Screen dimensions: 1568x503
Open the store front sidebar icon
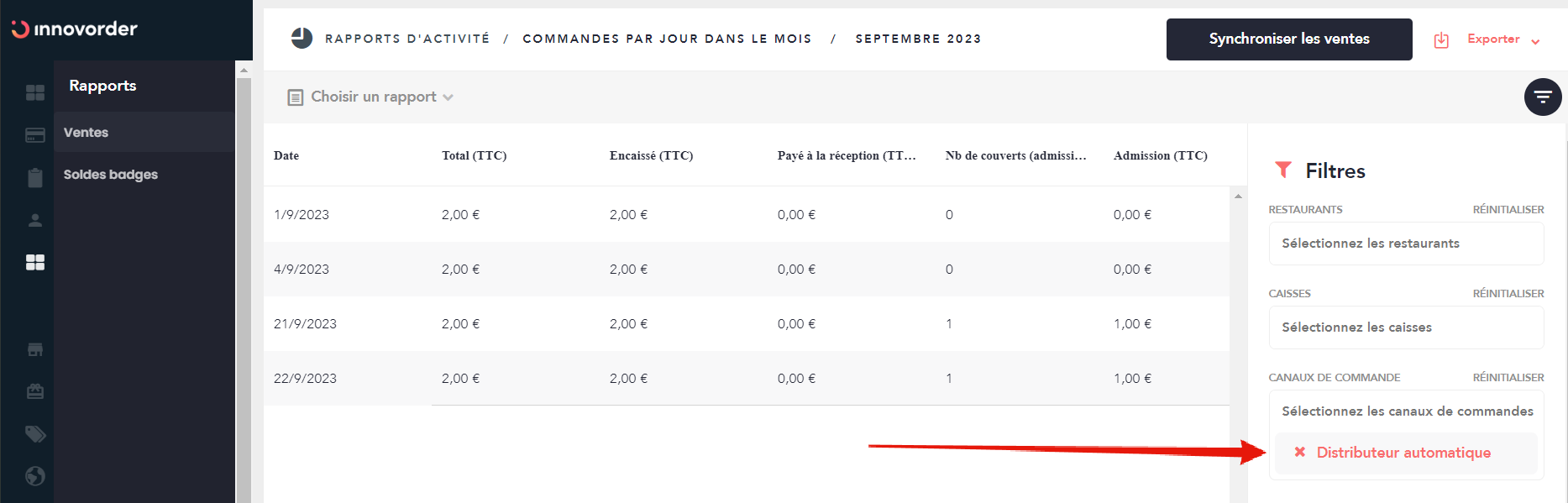point(35,349)
